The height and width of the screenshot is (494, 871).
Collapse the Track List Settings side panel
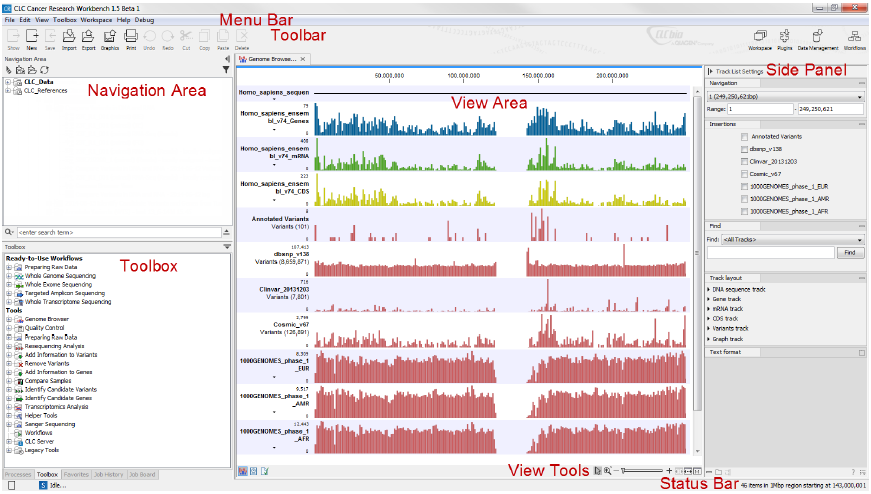[710, 72]
